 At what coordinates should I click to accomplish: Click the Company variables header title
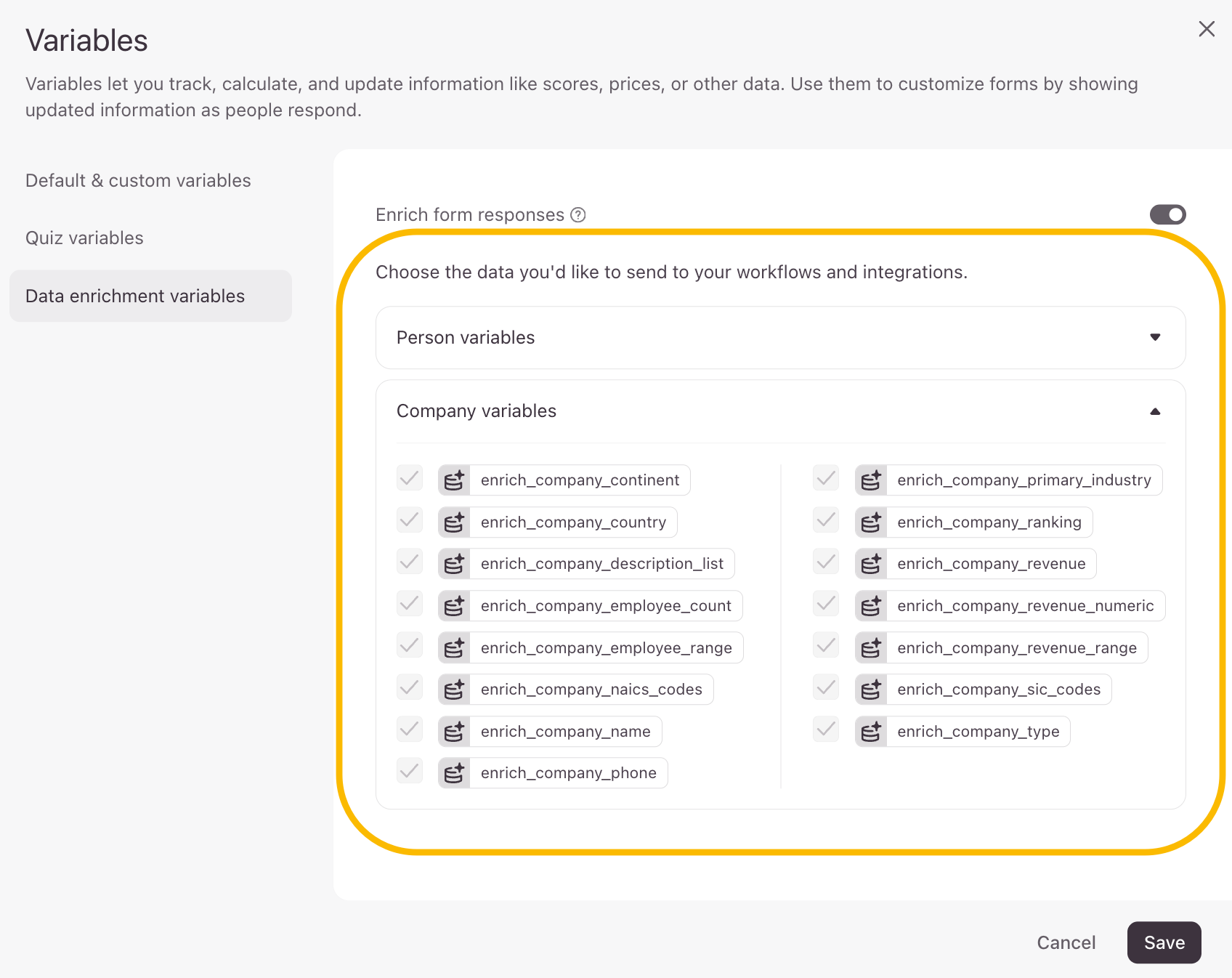(477, 411)
